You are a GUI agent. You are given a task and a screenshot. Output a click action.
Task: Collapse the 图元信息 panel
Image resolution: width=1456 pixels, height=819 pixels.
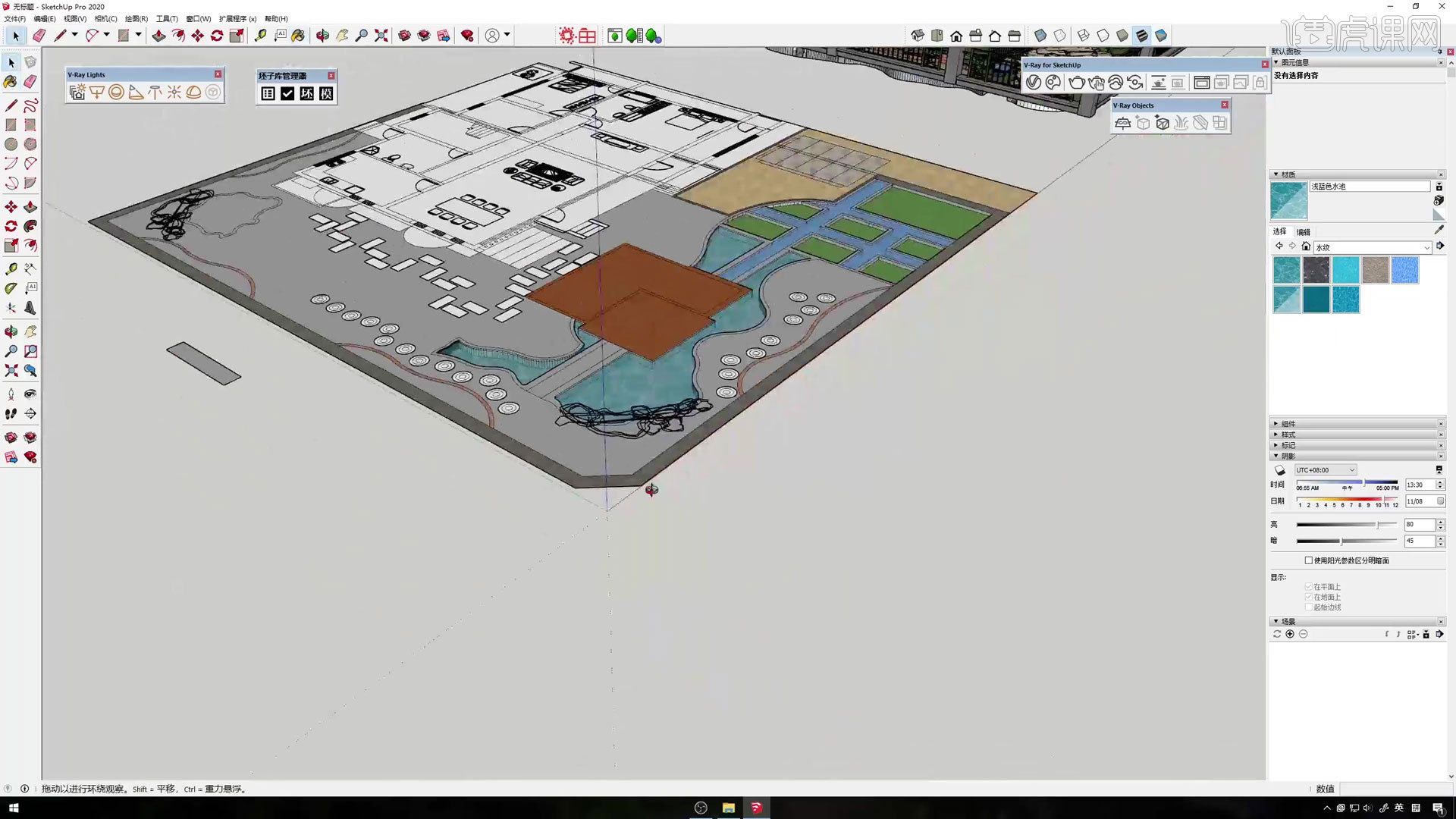point(1276,62)
